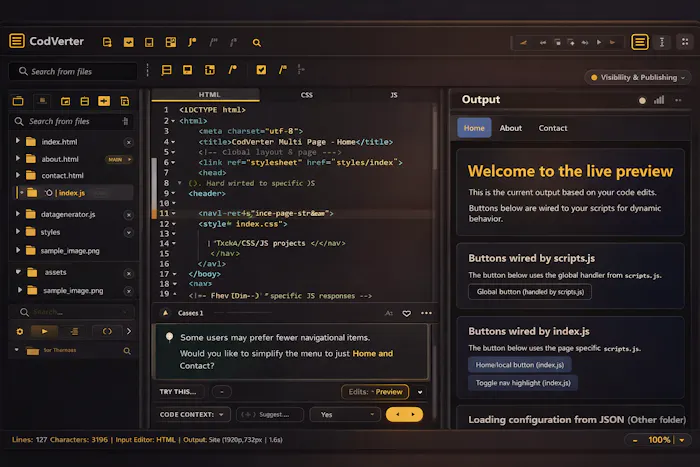Click the highlighted plus icon in file panel toolbar

[x=104, y=101]
